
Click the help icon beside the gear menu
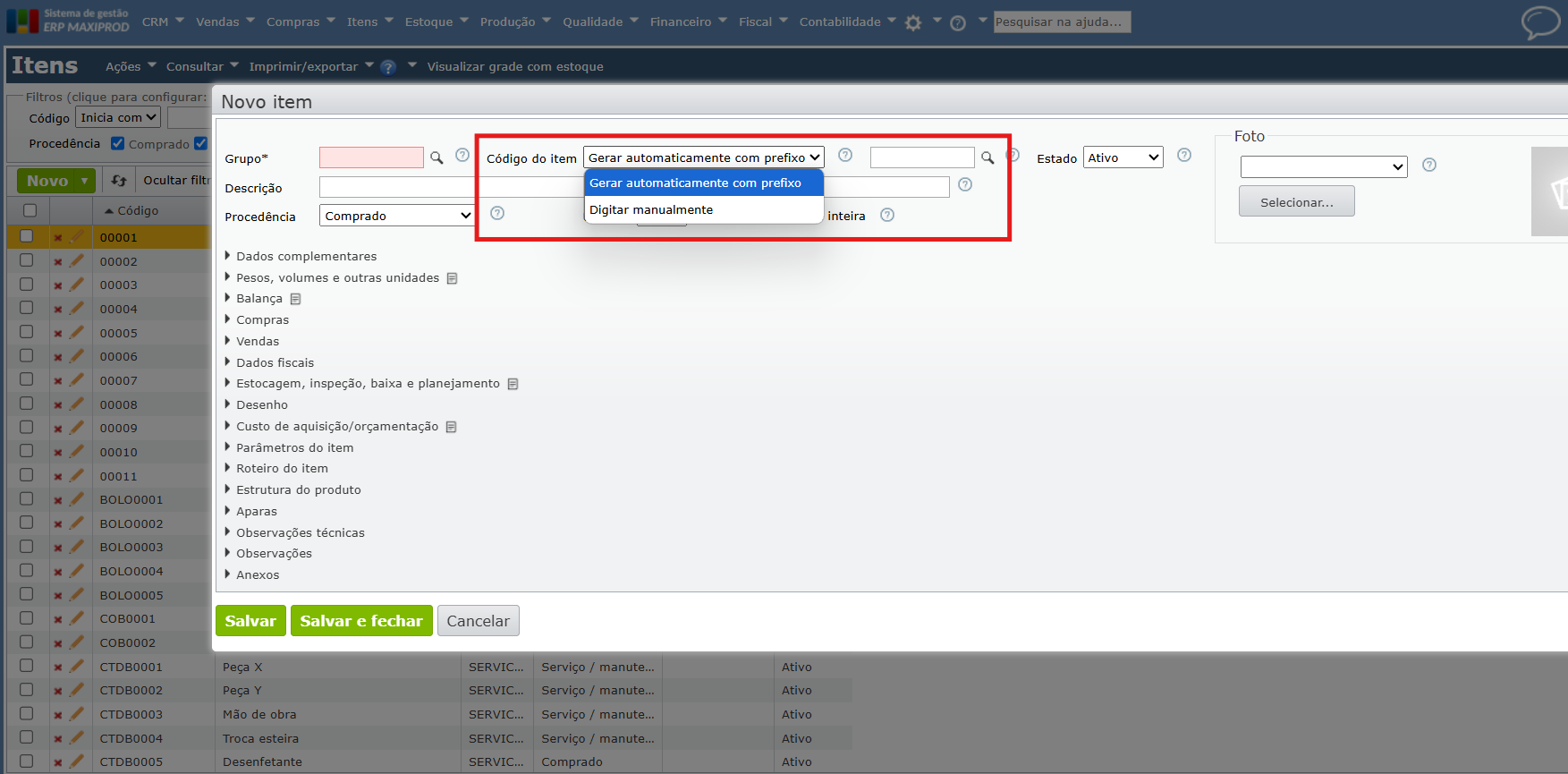(958, 23)
